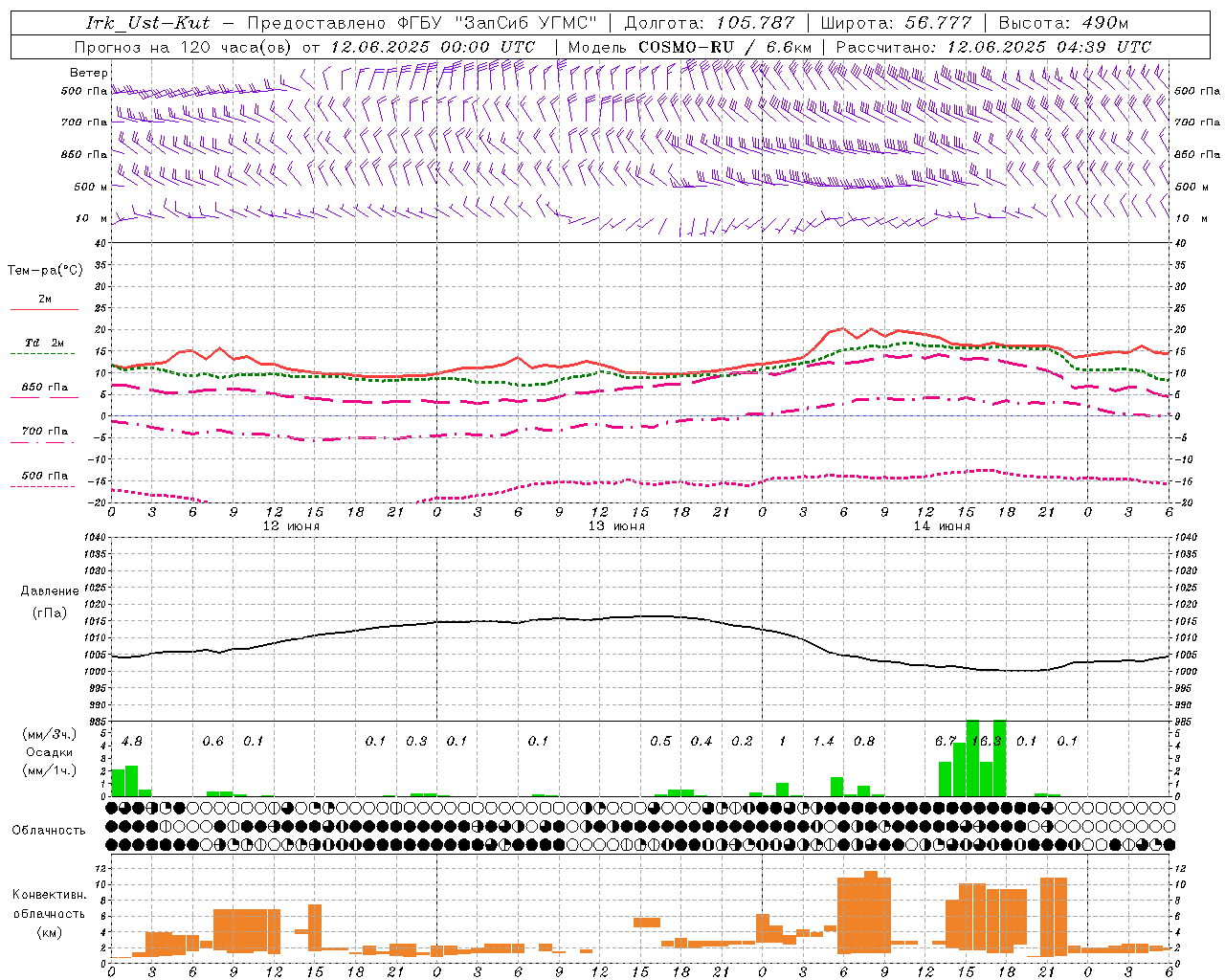This screenshot has height=980, width=1225.
Task: Click the 2м temperature legend label
Action: pyautogui.click(x=45, y=299)
